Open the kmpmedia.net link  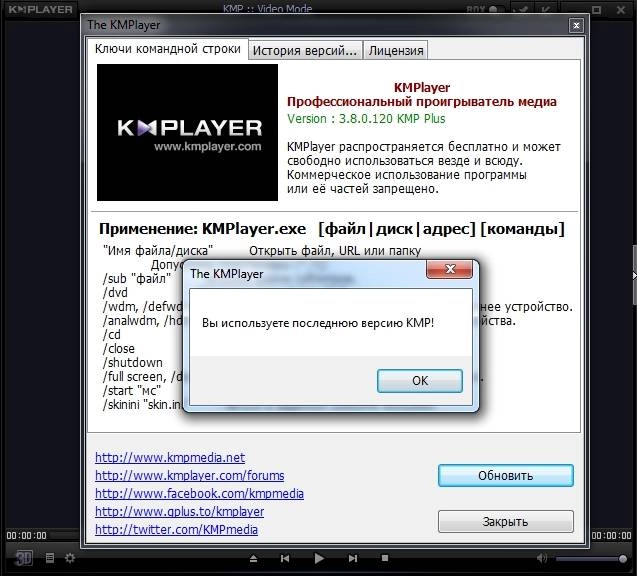pos(170,457)
